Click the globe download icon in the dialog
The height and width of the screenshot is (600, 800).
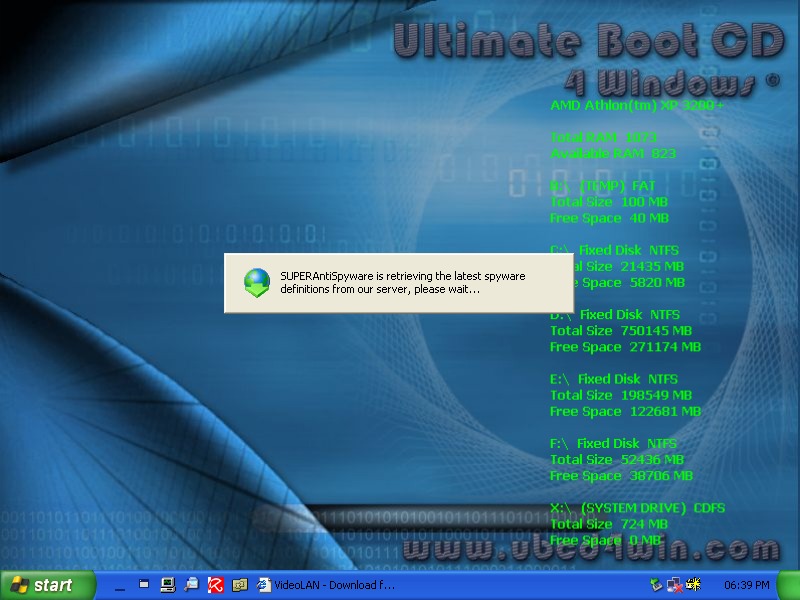click(257, 283)
